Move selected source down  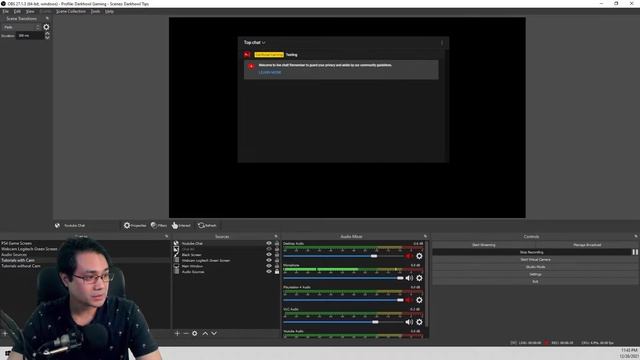214,333
